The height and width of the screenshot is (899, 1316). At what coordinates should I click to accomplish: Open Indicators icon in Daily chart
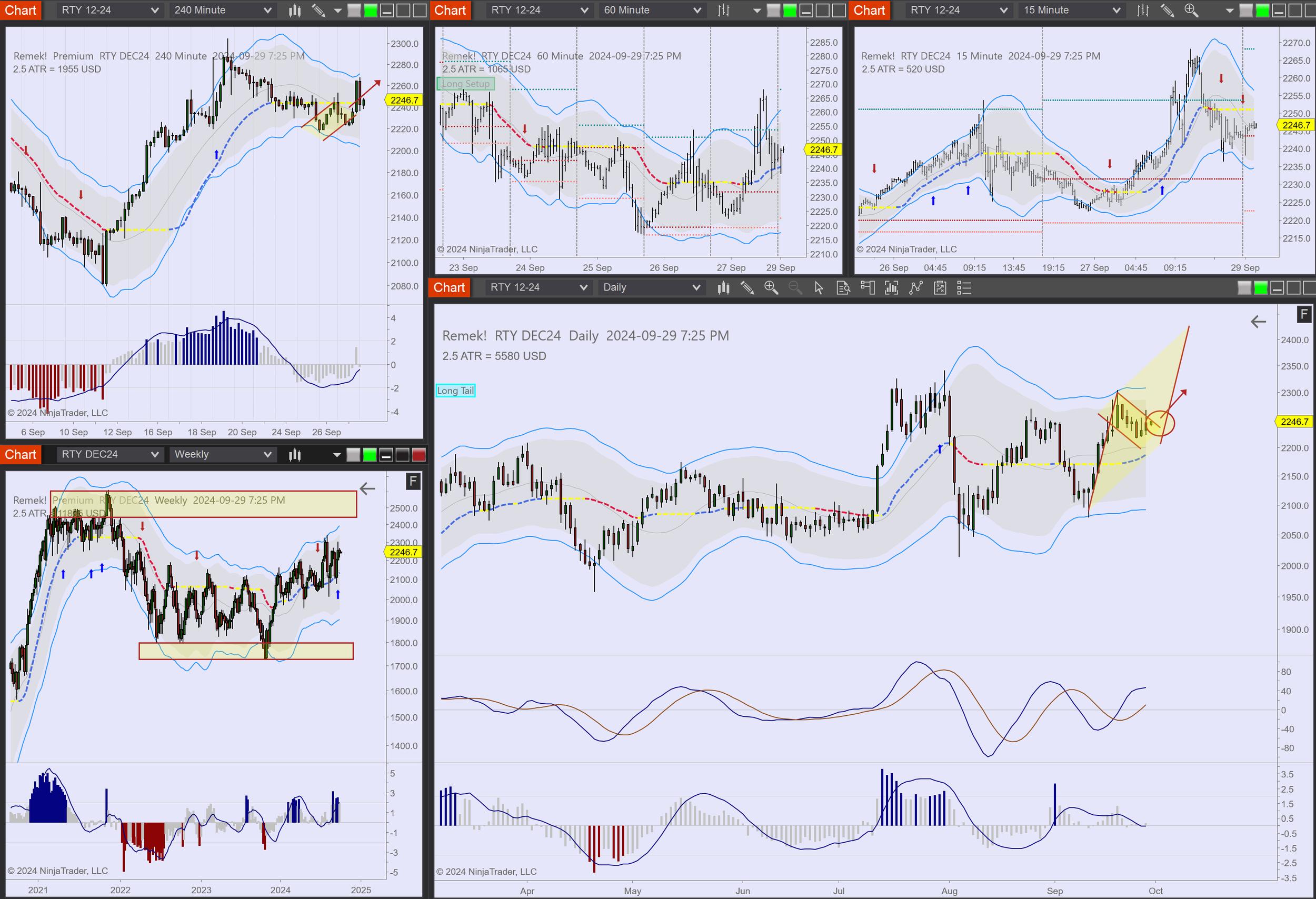pyautogui.click(x=915, y=287)
